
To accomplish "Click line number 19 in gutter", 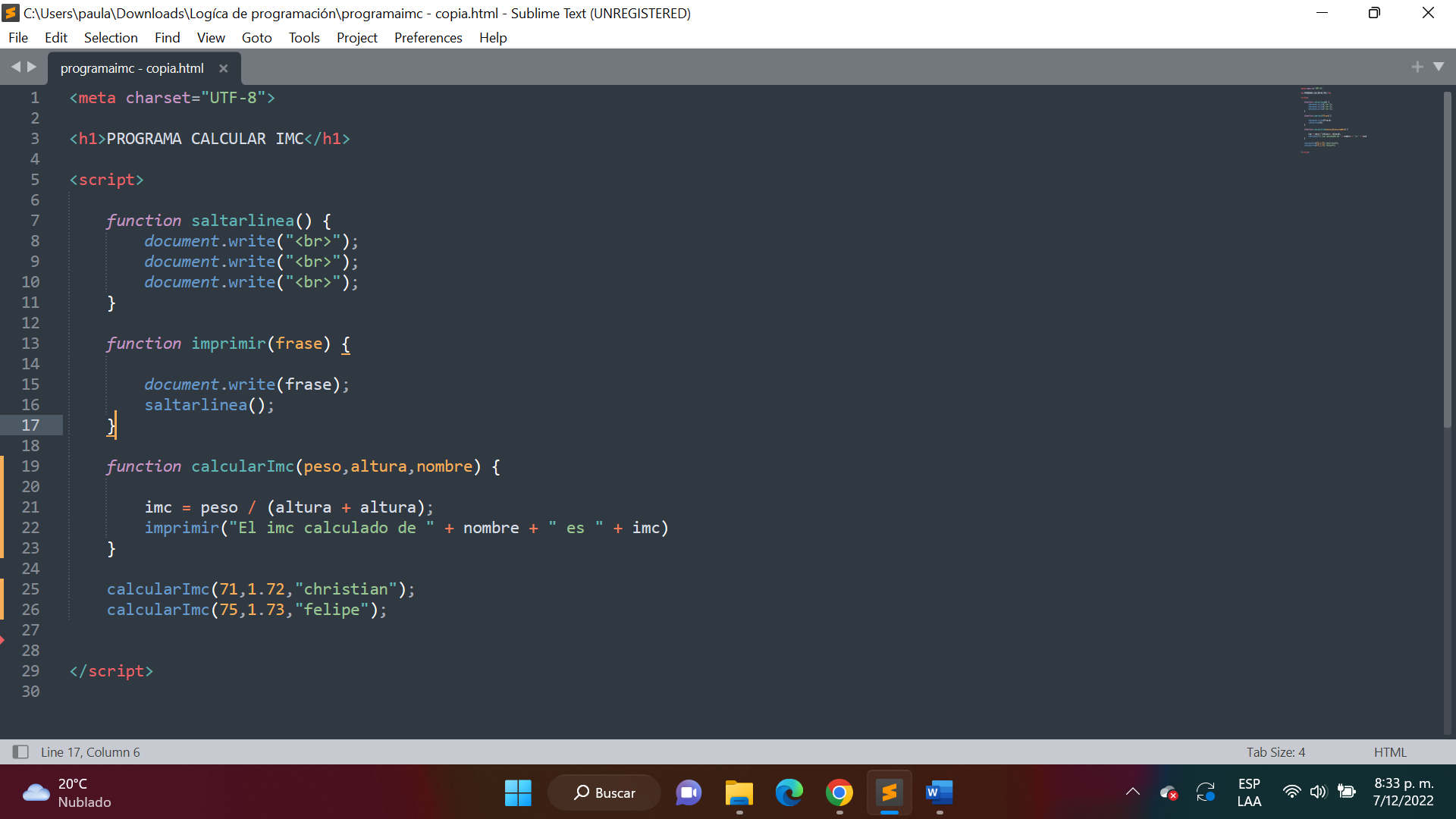I will coord(30,466).
